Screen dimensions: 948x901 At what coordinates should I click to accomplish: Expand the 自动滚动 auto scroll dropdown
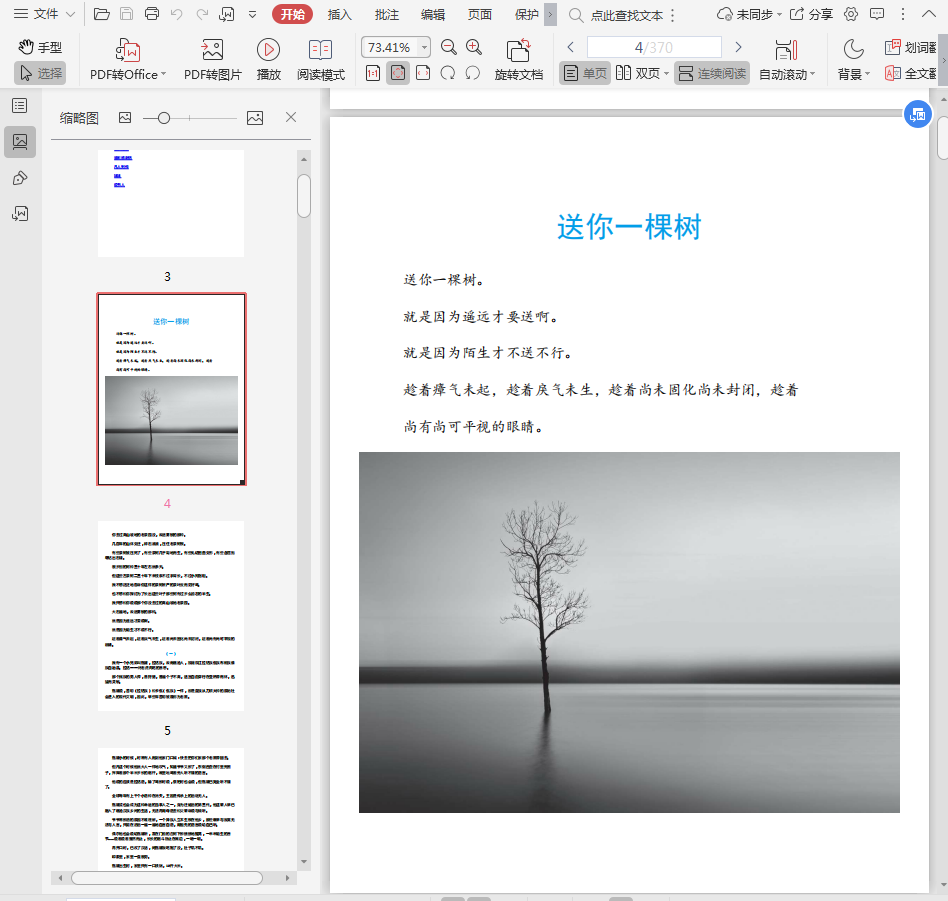coord(812,74)
